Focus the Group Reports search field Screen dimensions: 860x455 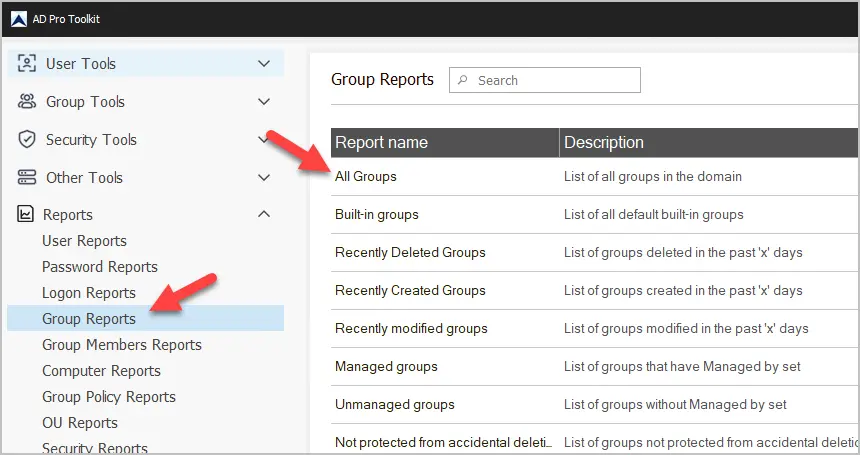[545, 80]
